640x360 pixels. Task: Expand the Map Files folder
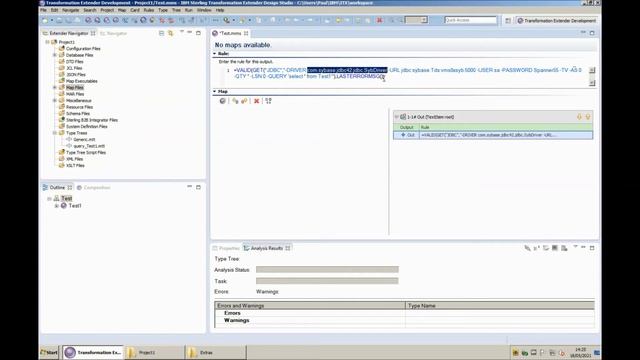[x=55, y=87]
